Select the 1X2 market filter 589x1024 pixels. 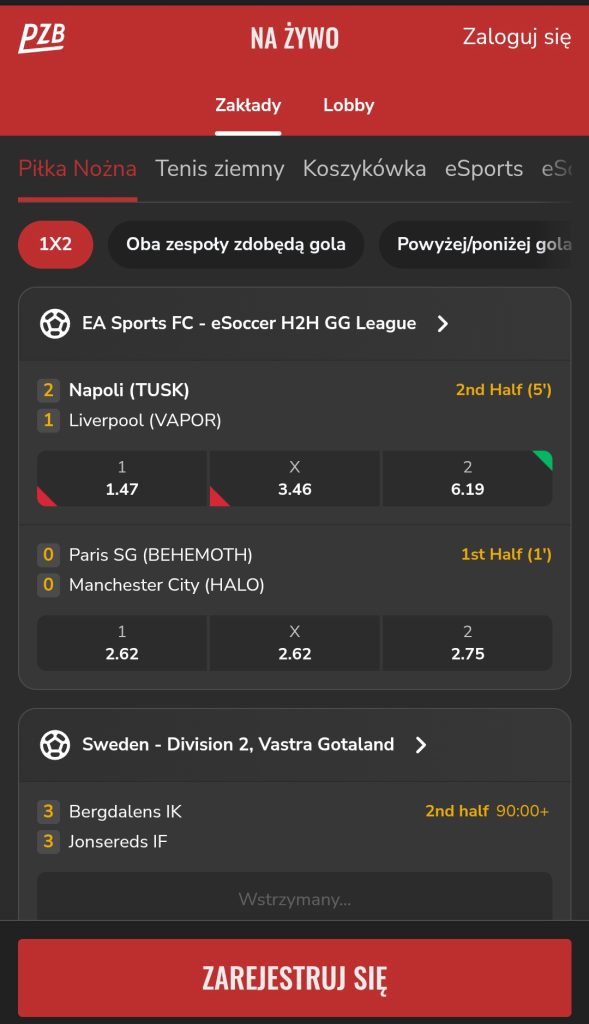pos(56,244)
